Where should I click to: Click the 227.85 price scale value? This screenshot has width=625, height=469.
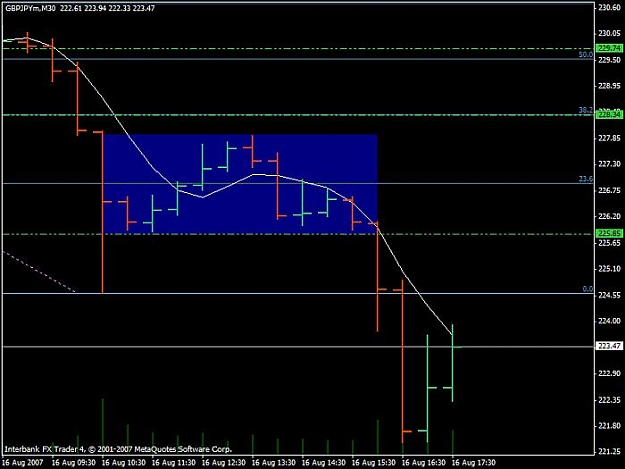tap(609, 138)
